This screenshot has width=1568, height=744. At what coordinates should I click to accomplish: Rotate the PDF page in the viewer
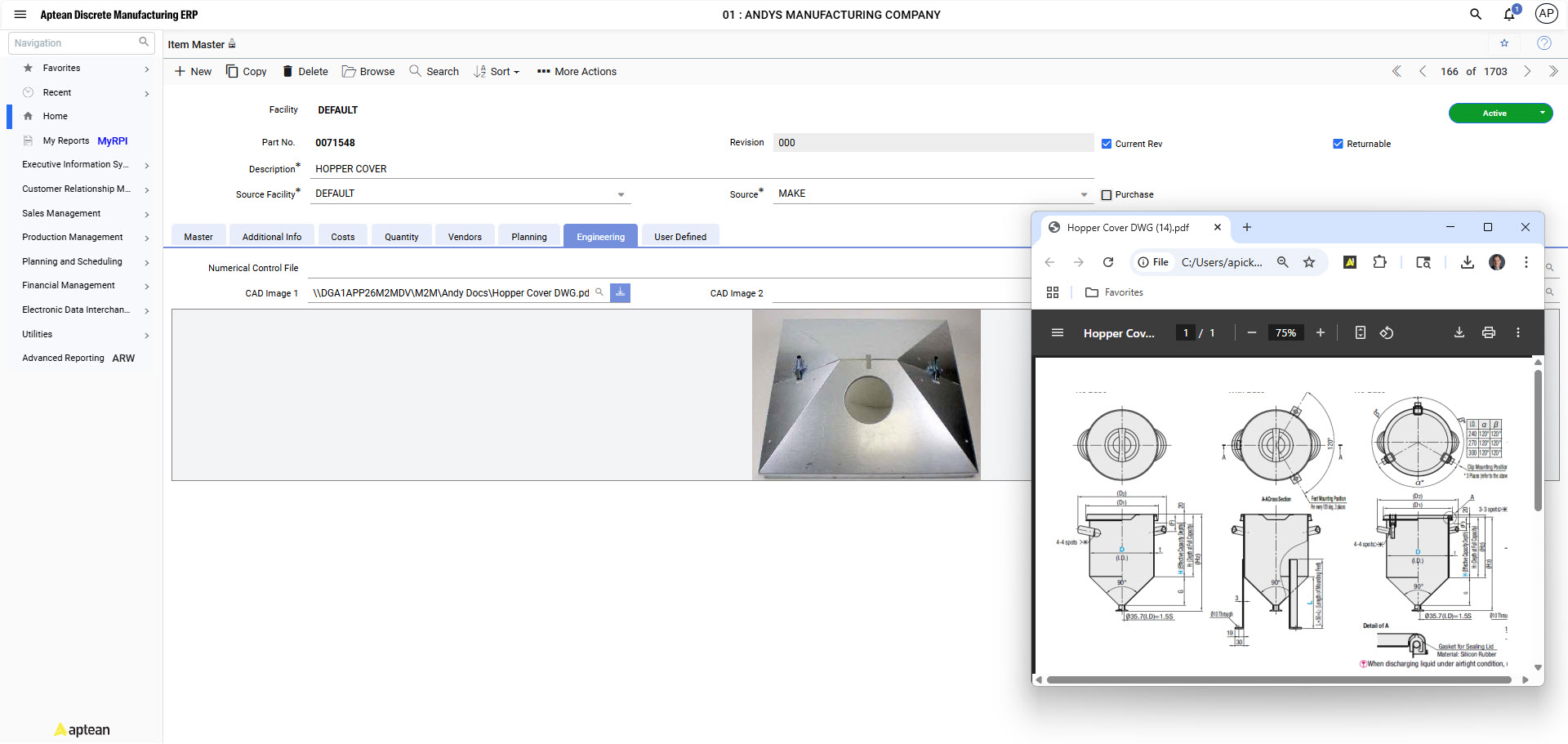1386,332
